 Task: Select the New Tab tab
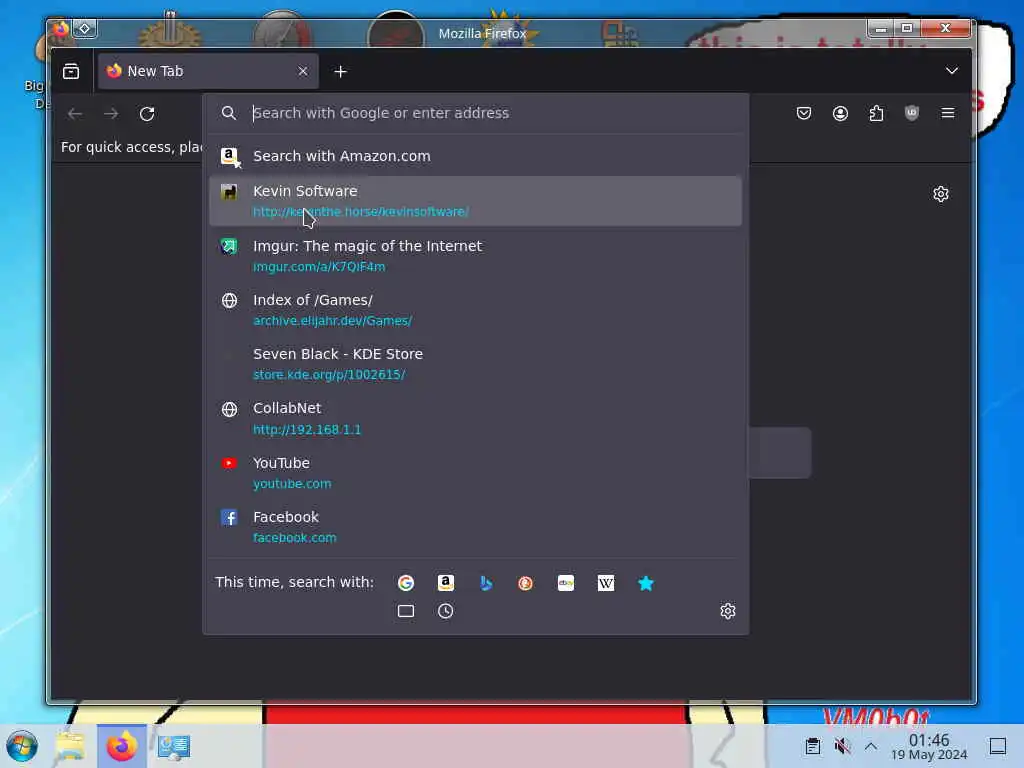pyautogui.click(x=208, y=71)
